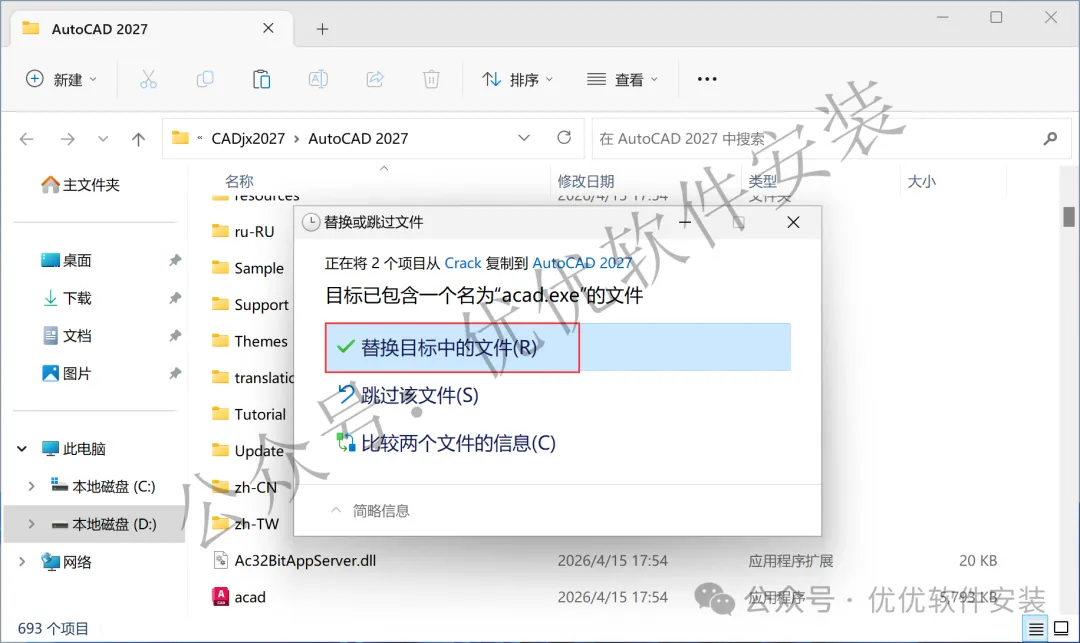Choose 比较两个文件的信息(C)

(446, 443)
